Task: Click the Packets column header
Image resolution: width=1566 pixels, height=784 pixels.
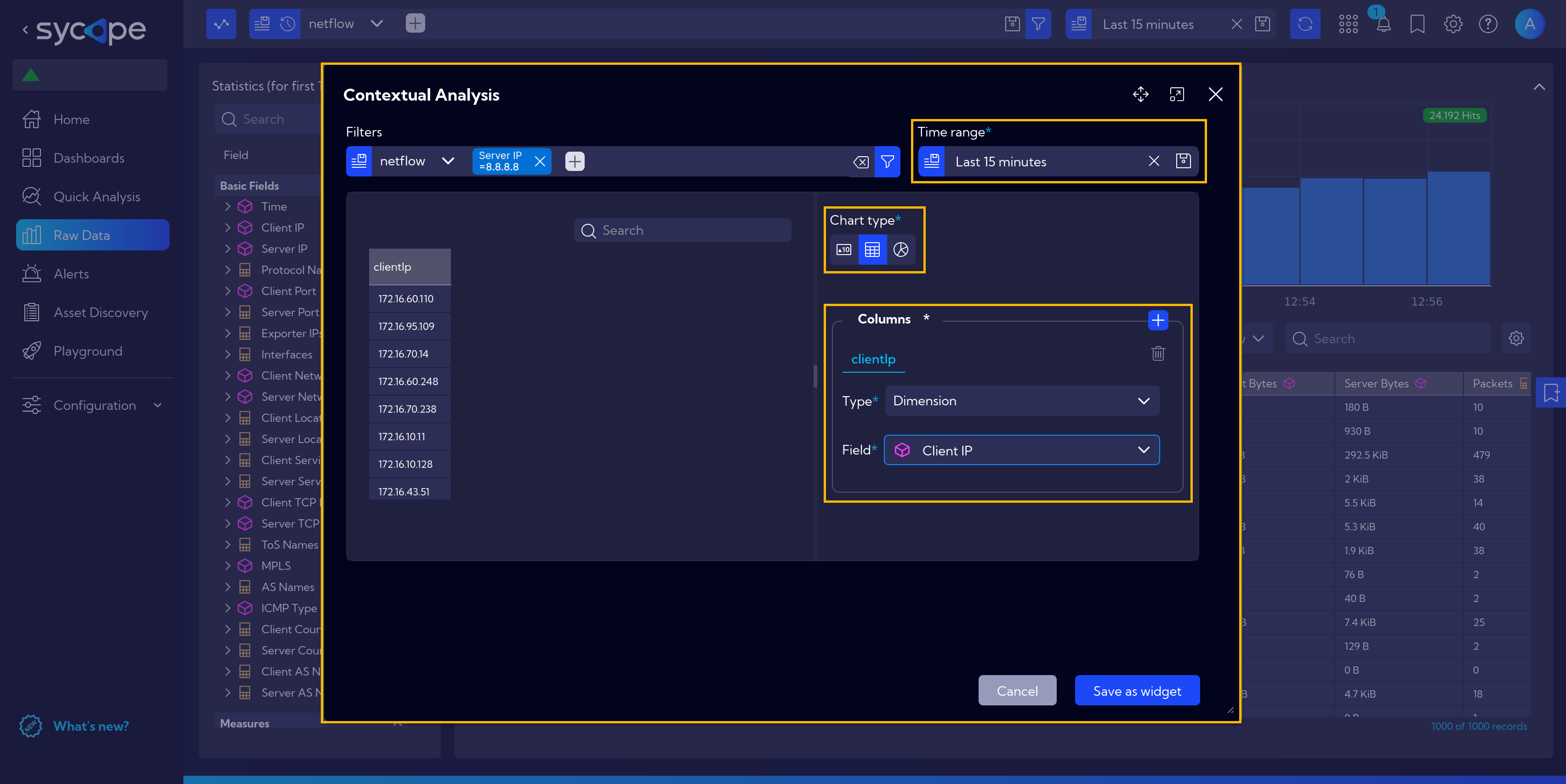Action: coord(1498,383)
